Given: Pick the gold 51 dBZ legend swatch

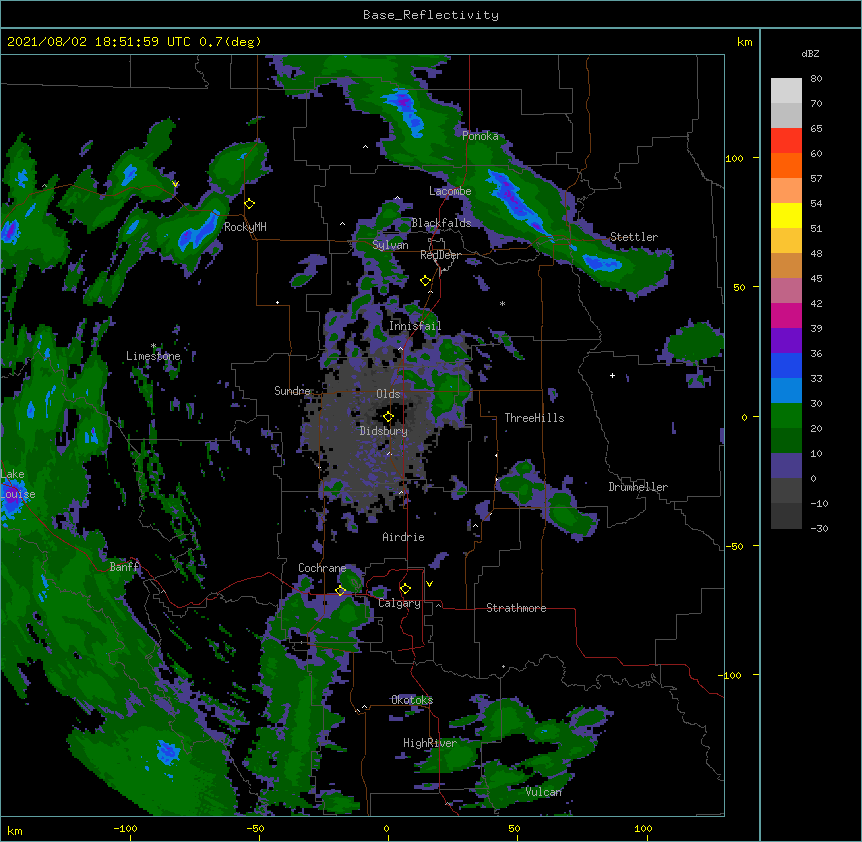Looking at the screenshot, I should tap(786, 241).
